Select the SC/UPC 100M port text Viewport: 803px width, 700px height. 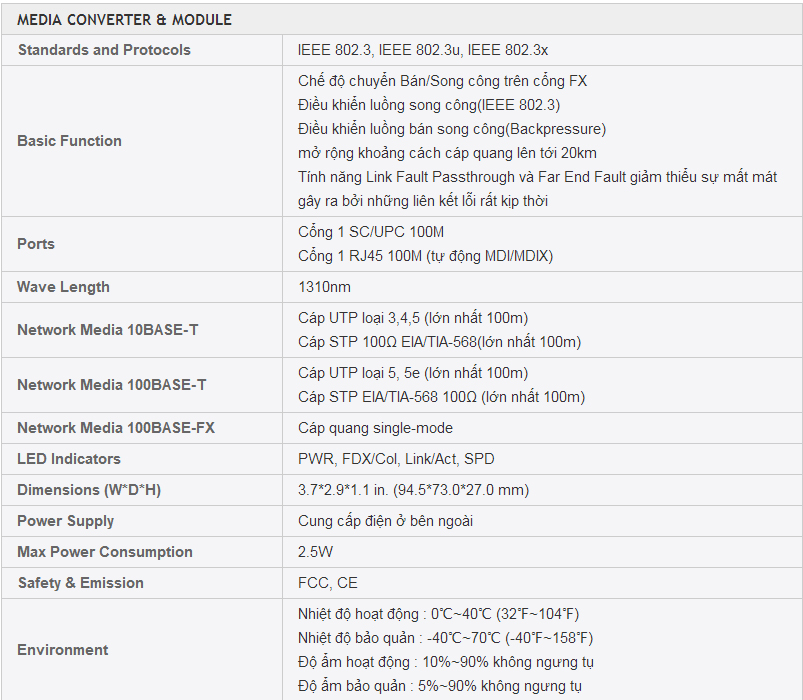point(371,232)
